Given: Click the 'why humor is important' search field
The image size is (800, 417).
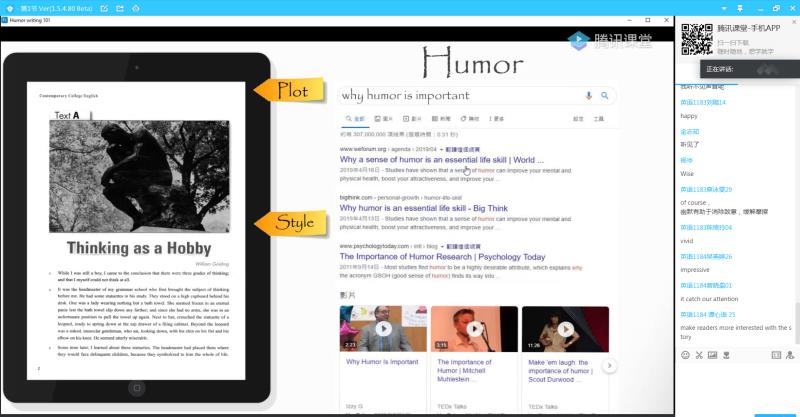Looking at the screenshot, I should (x=455, y=95).
